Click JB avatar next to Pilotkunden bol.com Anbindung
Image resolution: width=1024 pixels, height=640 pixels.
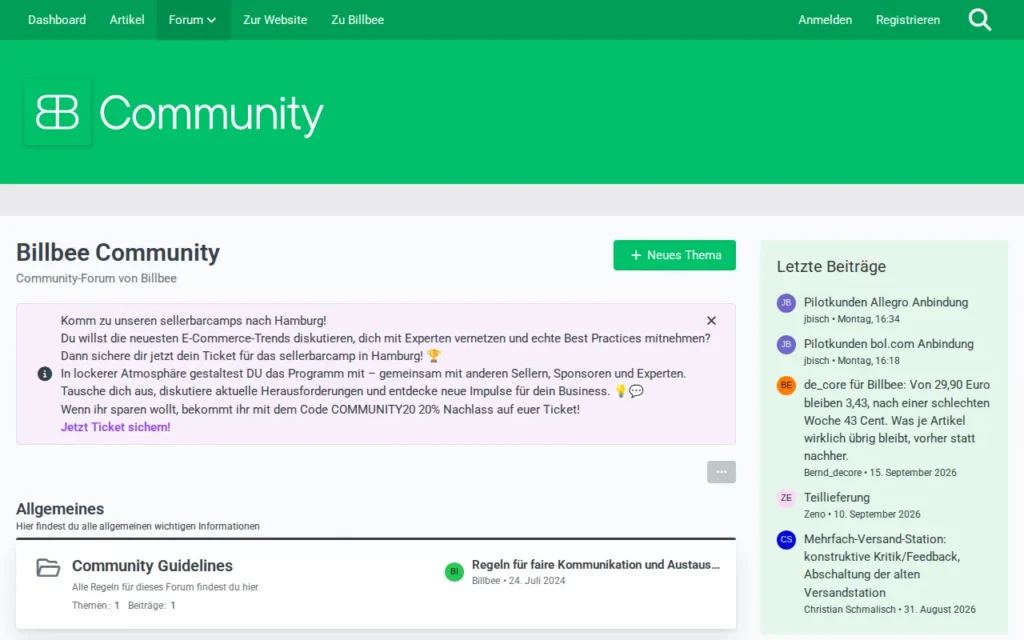click(x=786, y=344)
